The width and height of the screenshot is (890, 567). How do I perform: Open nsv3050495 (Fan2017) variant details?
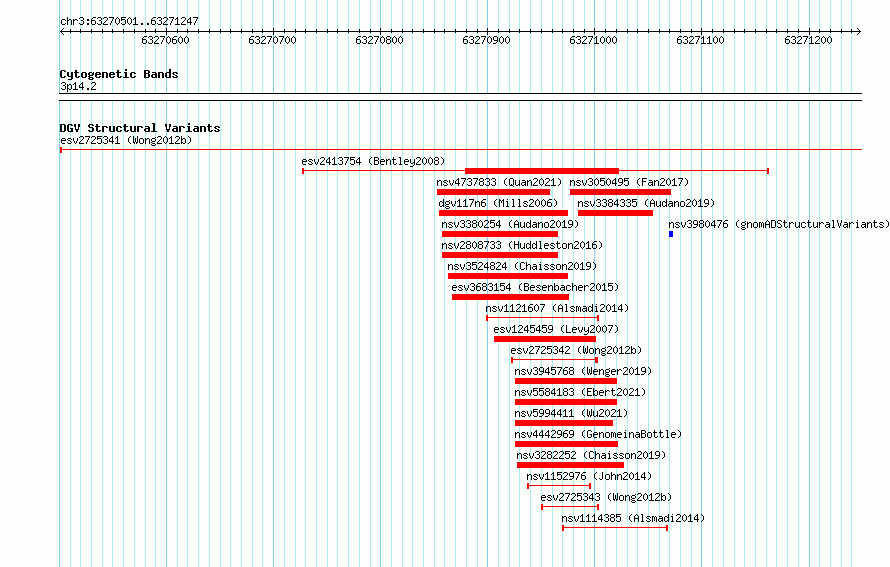tap(629, 182)
